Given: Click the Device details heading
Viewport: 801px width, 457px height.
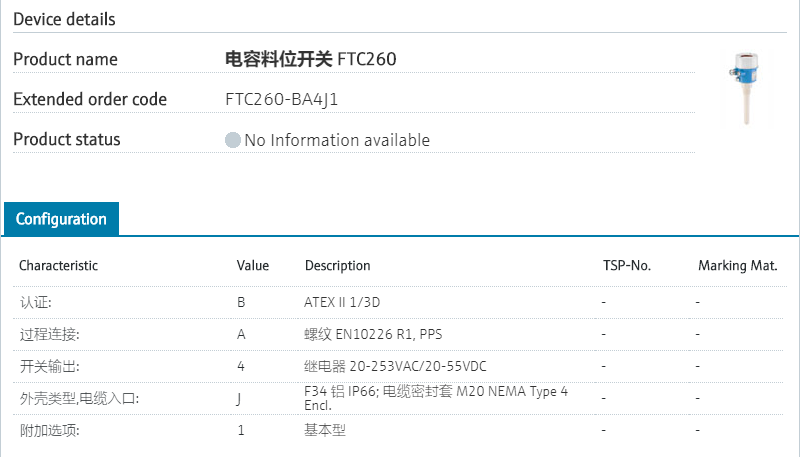Looking at the screenshot, I should (x=64, y=19).
